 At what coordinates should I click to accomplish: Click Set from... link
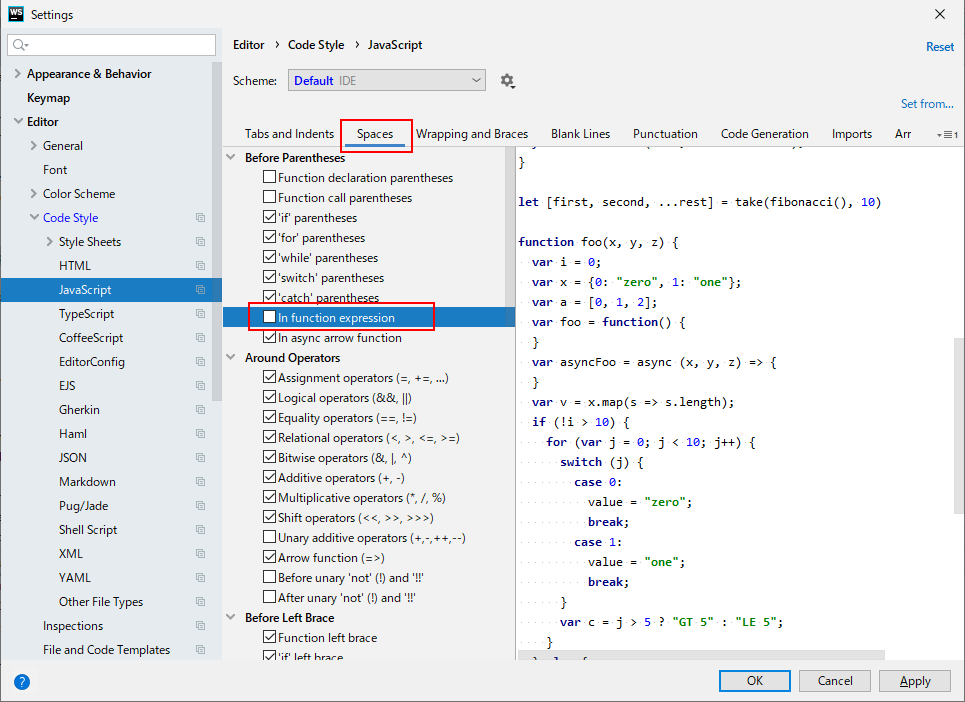tap(927, 104)
